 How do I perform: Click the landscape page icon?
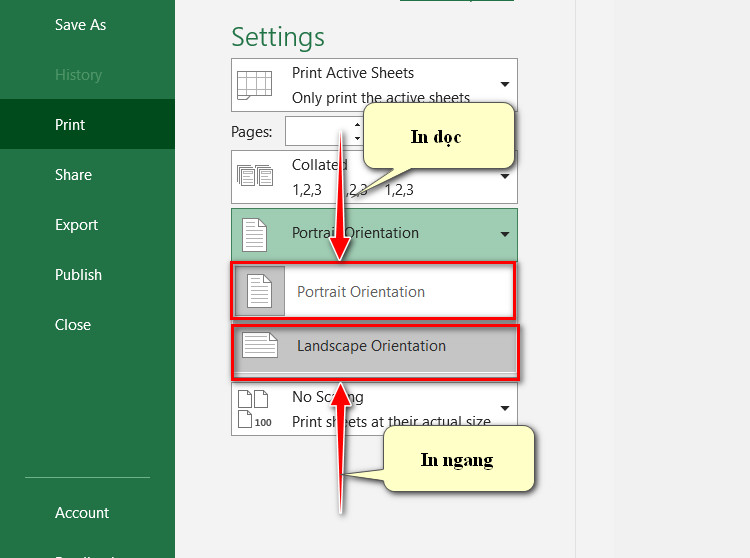tap(260, 345)
